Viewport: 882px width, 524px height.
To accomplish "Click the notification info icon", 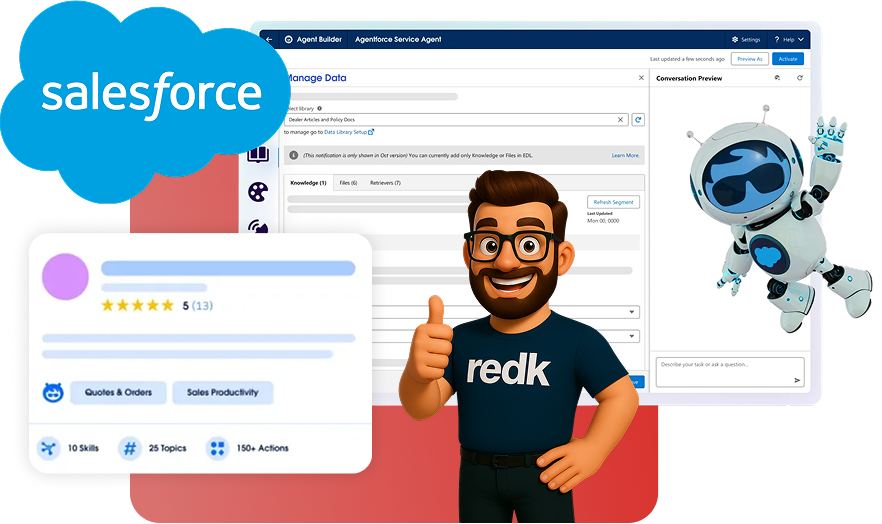I will (294, 155).
